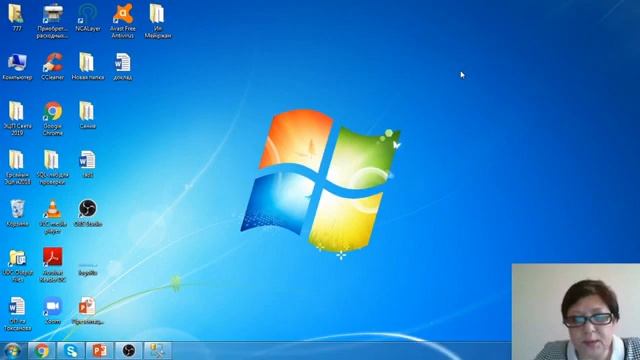Select the SQL folder above VLC

(53, 167)
